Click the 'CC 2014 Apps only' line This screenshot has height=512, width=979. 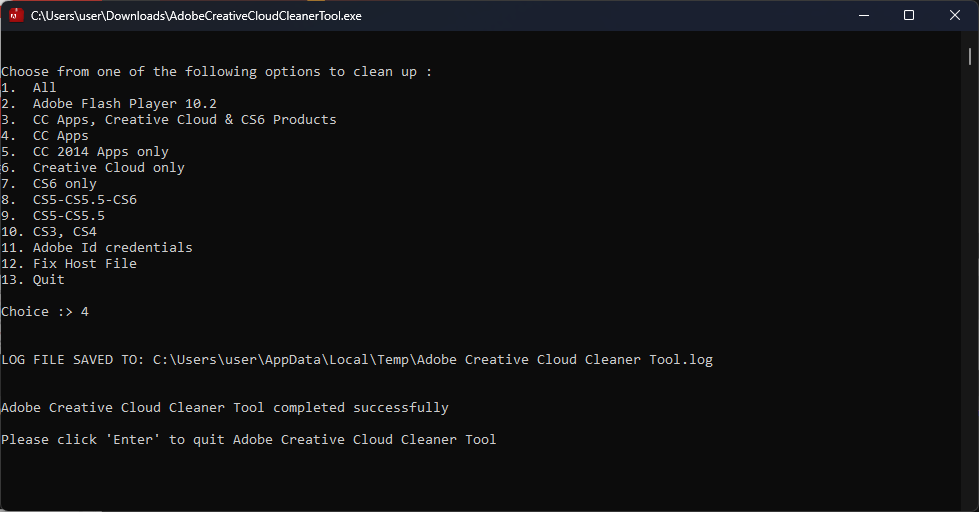pyautogui.click(x=85, y=152)
